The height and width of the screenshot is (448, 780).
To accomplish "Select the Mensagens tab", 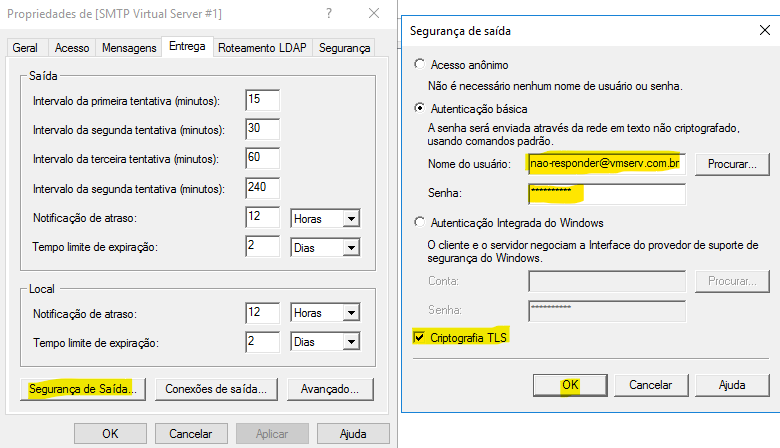I will click(x=129, y=48).
